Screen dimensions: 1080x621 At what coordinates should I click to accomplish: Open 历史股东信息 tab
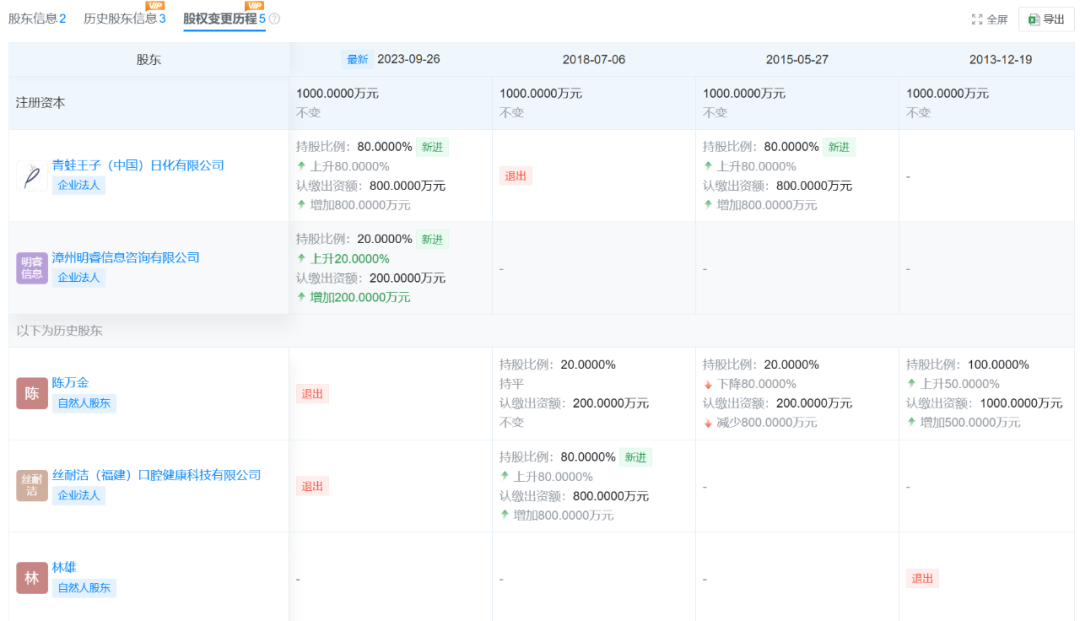pyautogui.click(x=124, y=19)
